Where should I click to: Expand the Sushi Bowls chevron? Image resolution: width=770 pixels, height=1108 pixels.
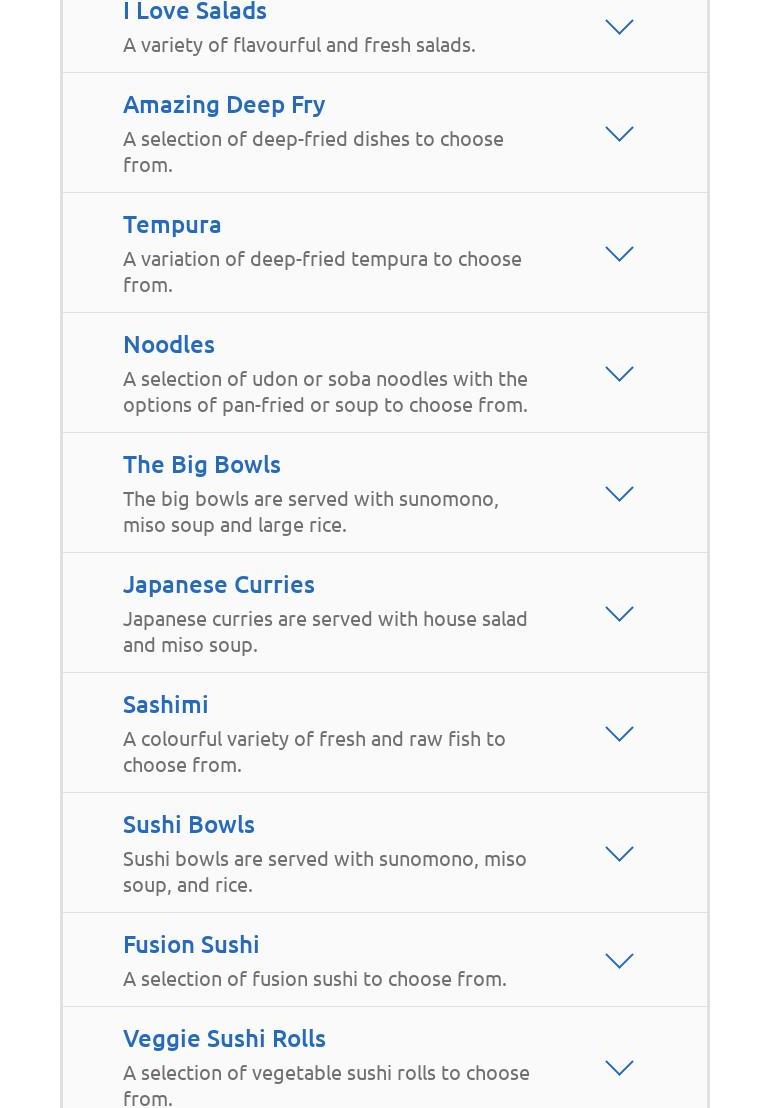619,854
